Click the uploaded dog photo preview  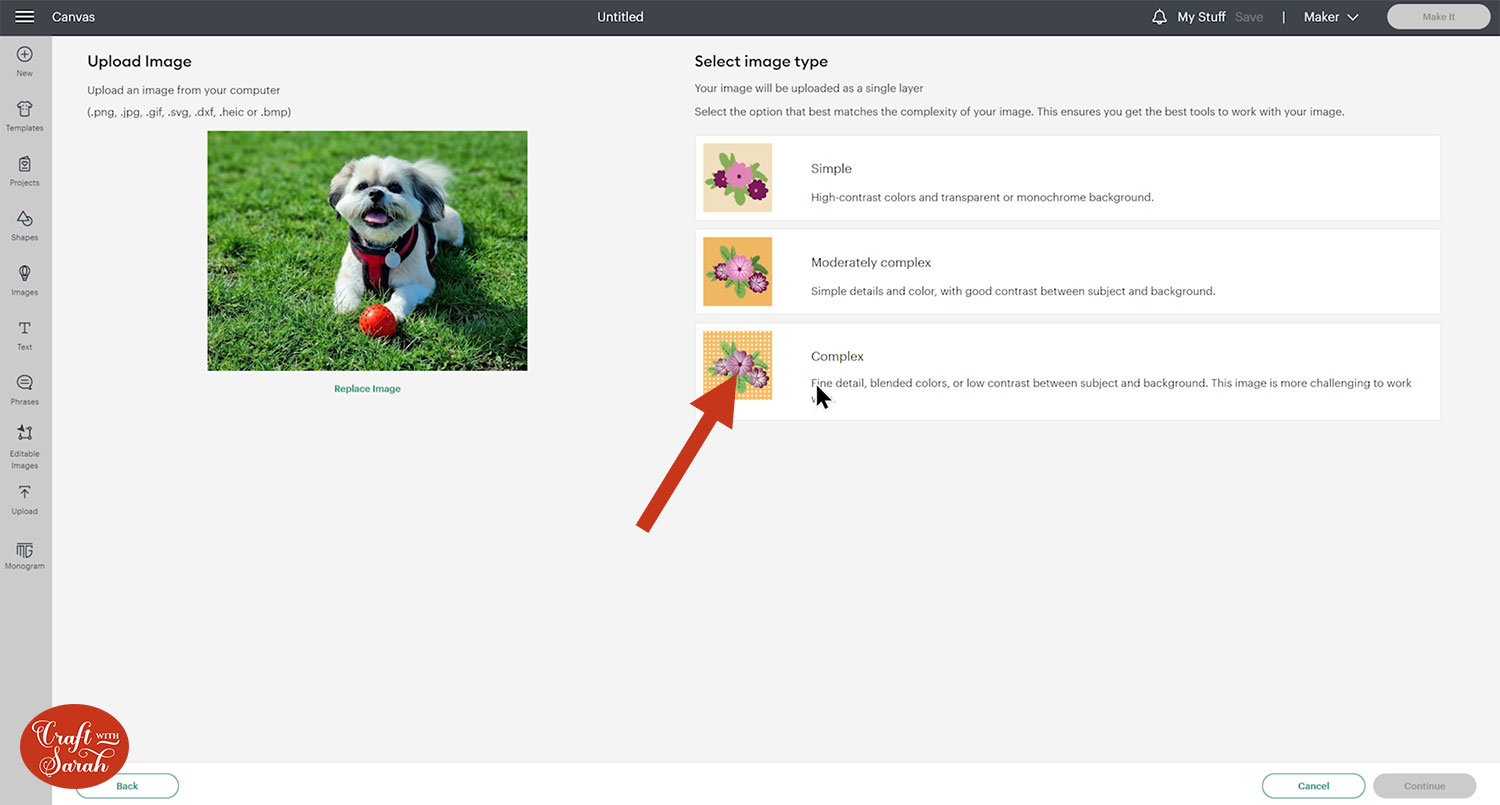[367, 251]
